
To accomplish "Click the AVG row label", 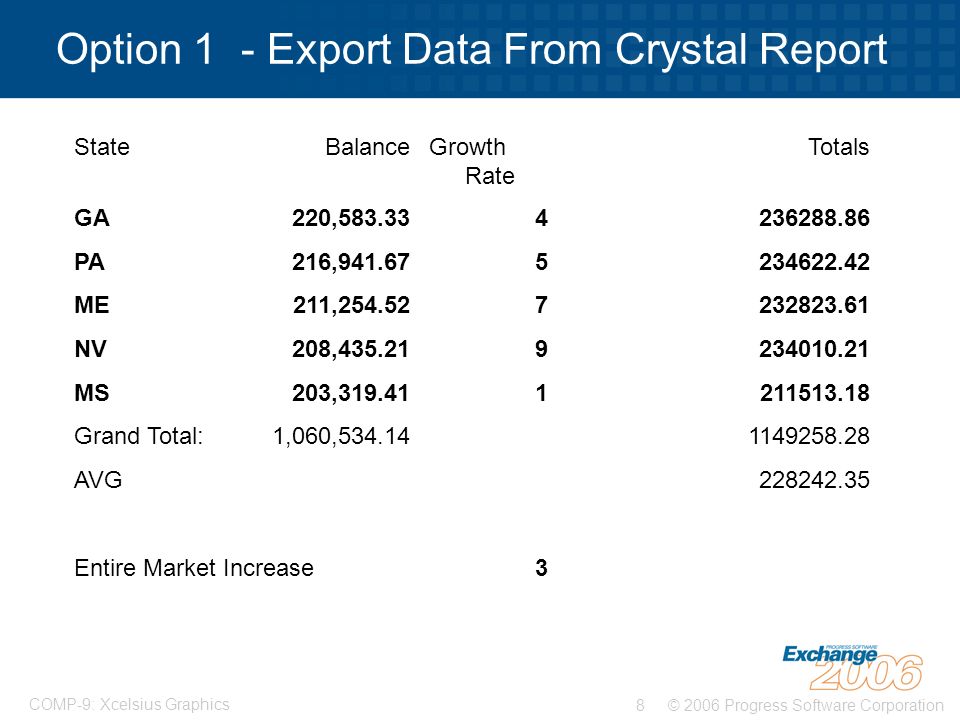I will [x=98, y=480].
